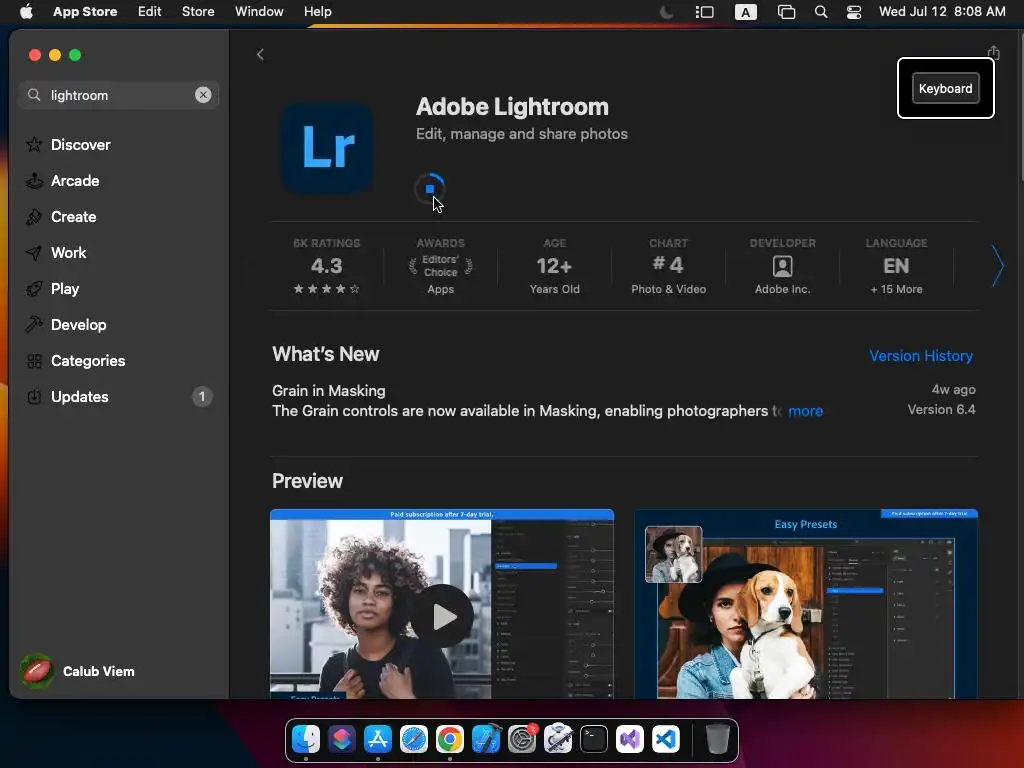The width and height of the screenshot is (1024, 768).
Task: Click the magnifier icon in search field
Action: (34, 95)
